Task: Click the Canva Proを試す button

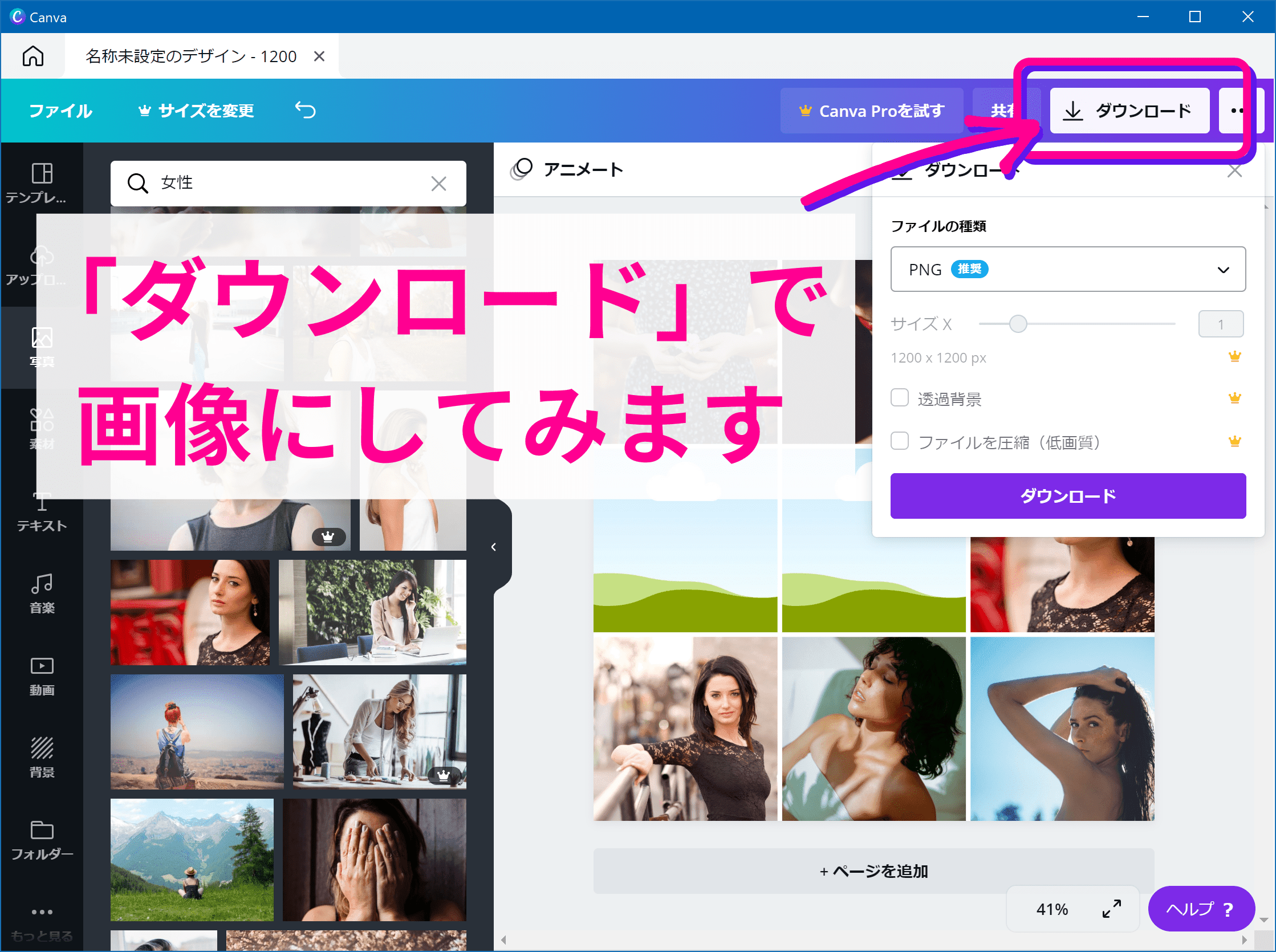Action: 871,111
